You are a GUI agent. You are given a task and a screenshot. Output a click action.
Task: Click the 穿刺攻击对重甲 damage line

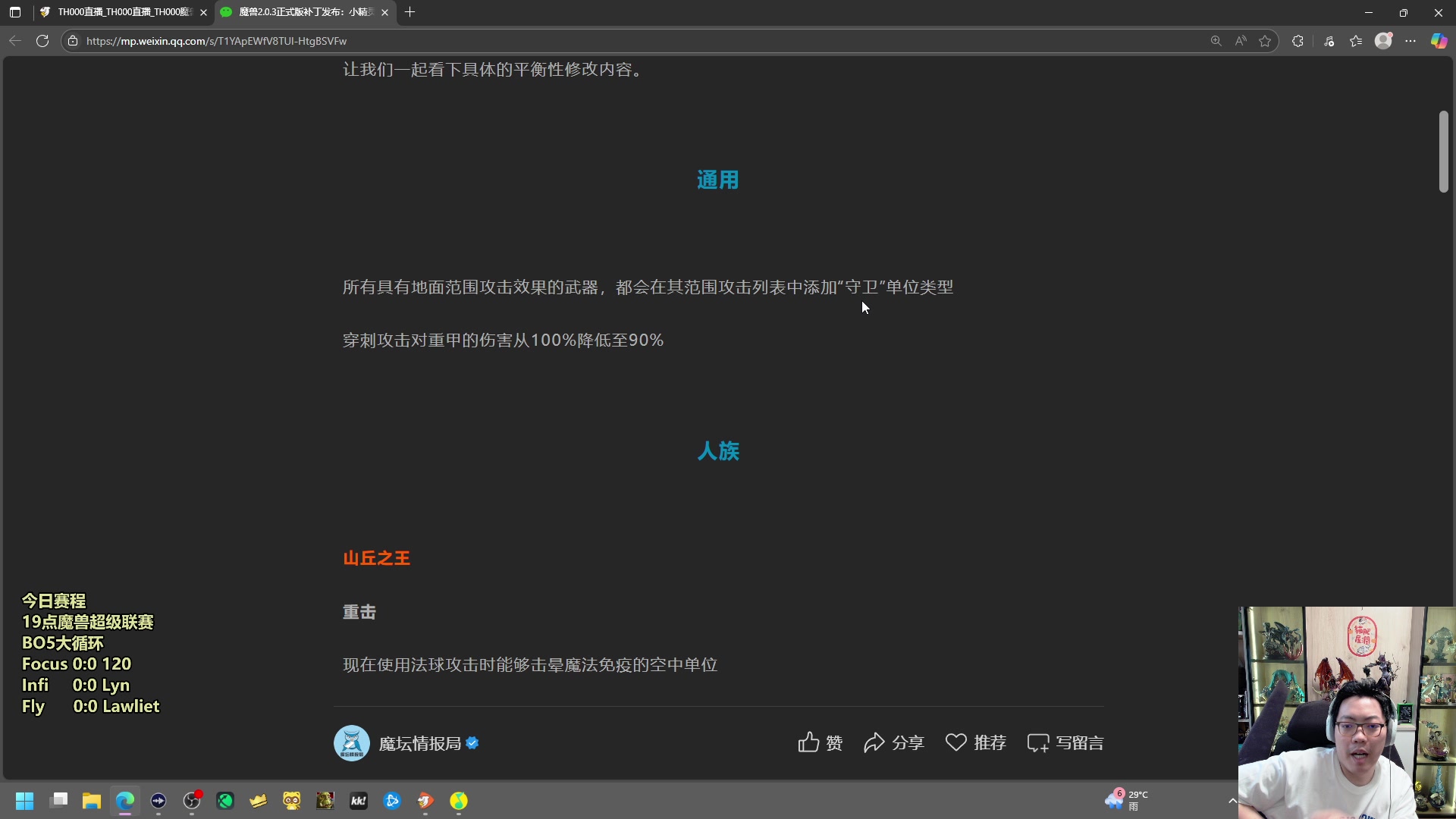click(504, 340)
